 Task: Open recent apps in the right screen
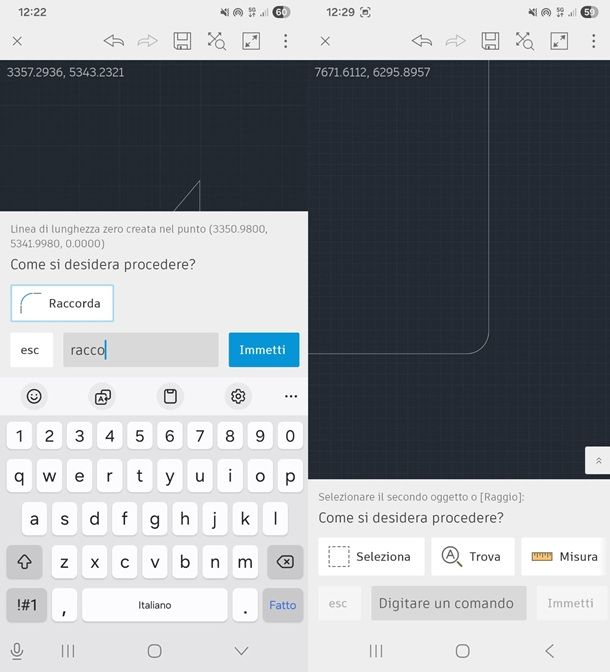click(376, 651)
